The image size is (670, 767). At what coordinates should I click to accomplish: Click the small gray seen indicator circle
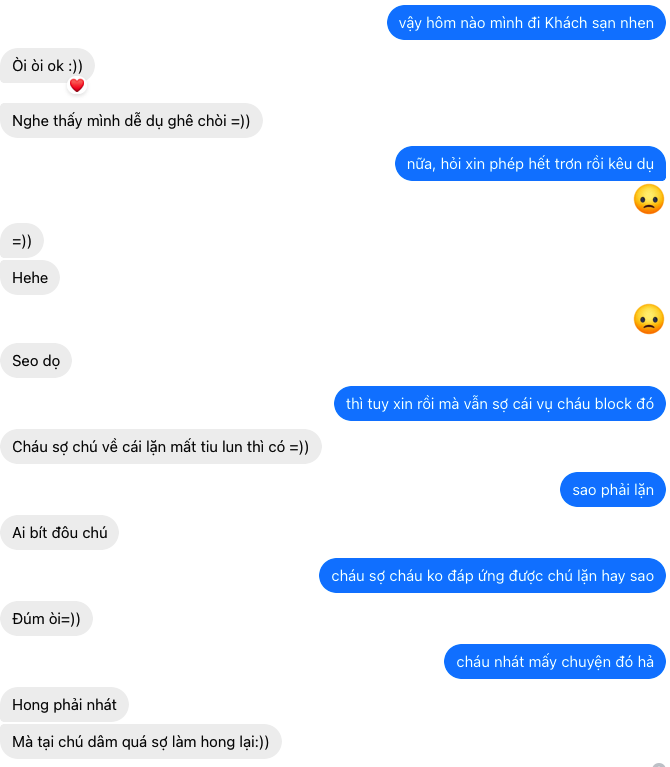pos(659,765)
